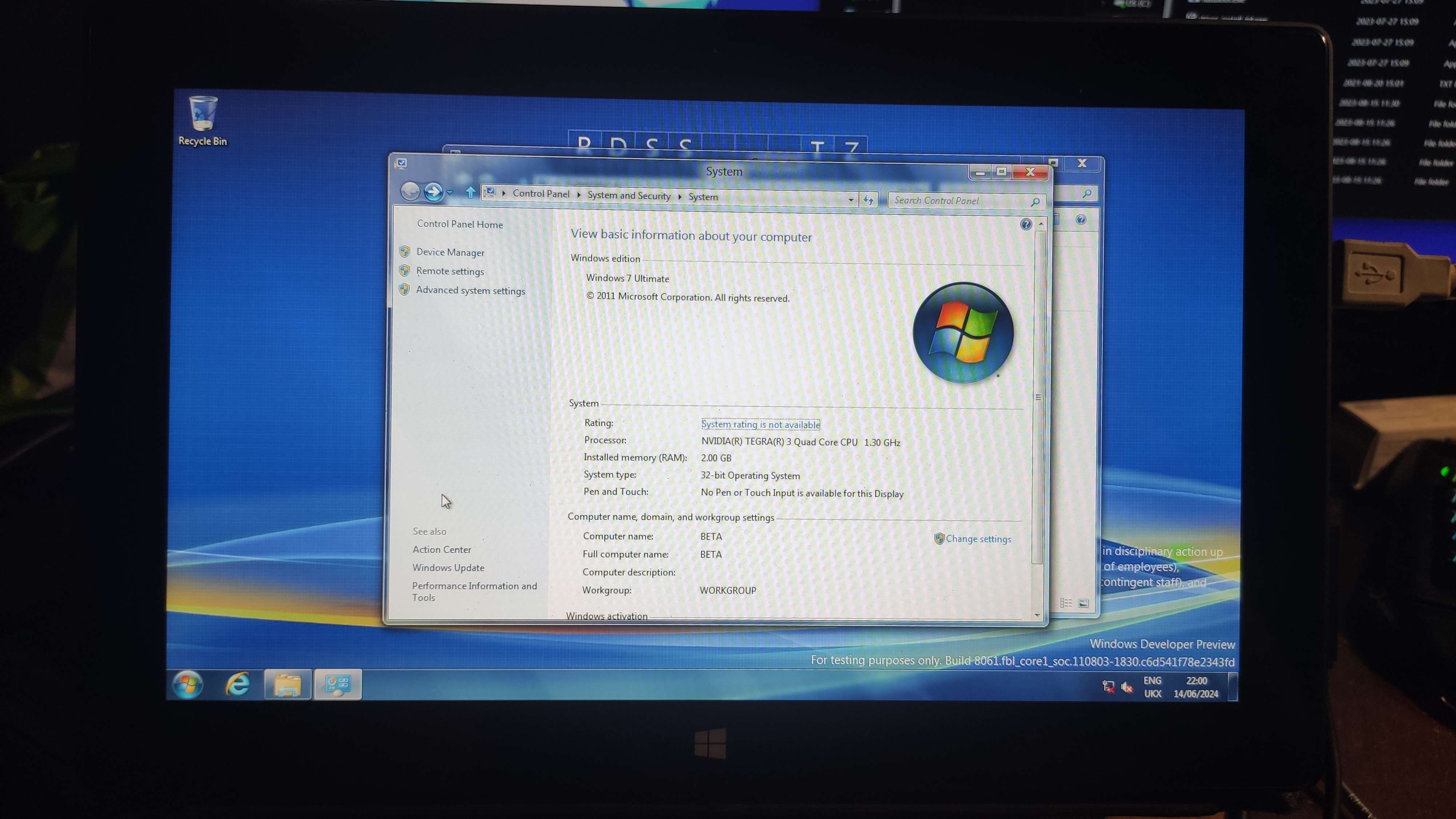
Task: Refresh the System page
Action: coord(869,200)
